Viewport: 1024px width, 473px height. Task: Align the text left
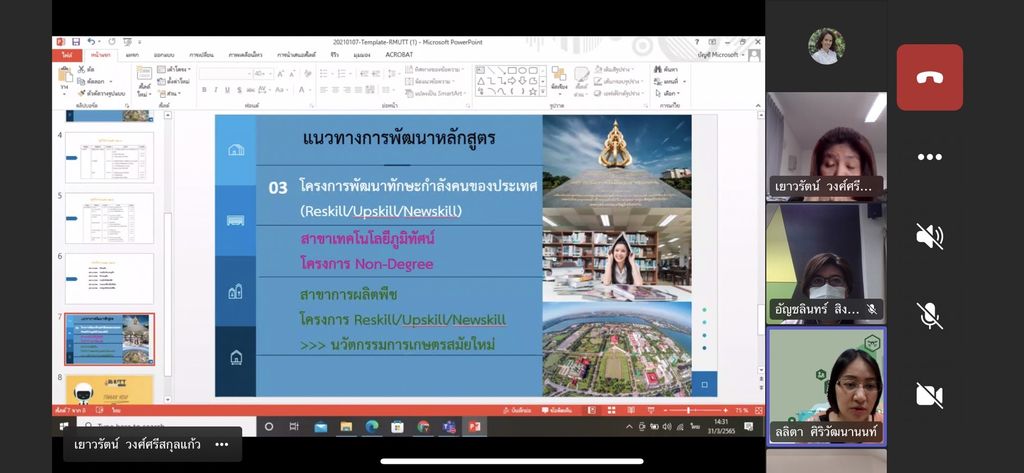[324, 90]
